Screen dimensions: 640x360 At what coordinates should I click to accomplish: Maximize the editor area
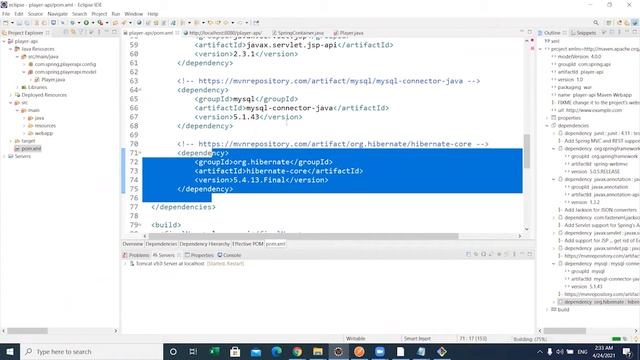530,32
